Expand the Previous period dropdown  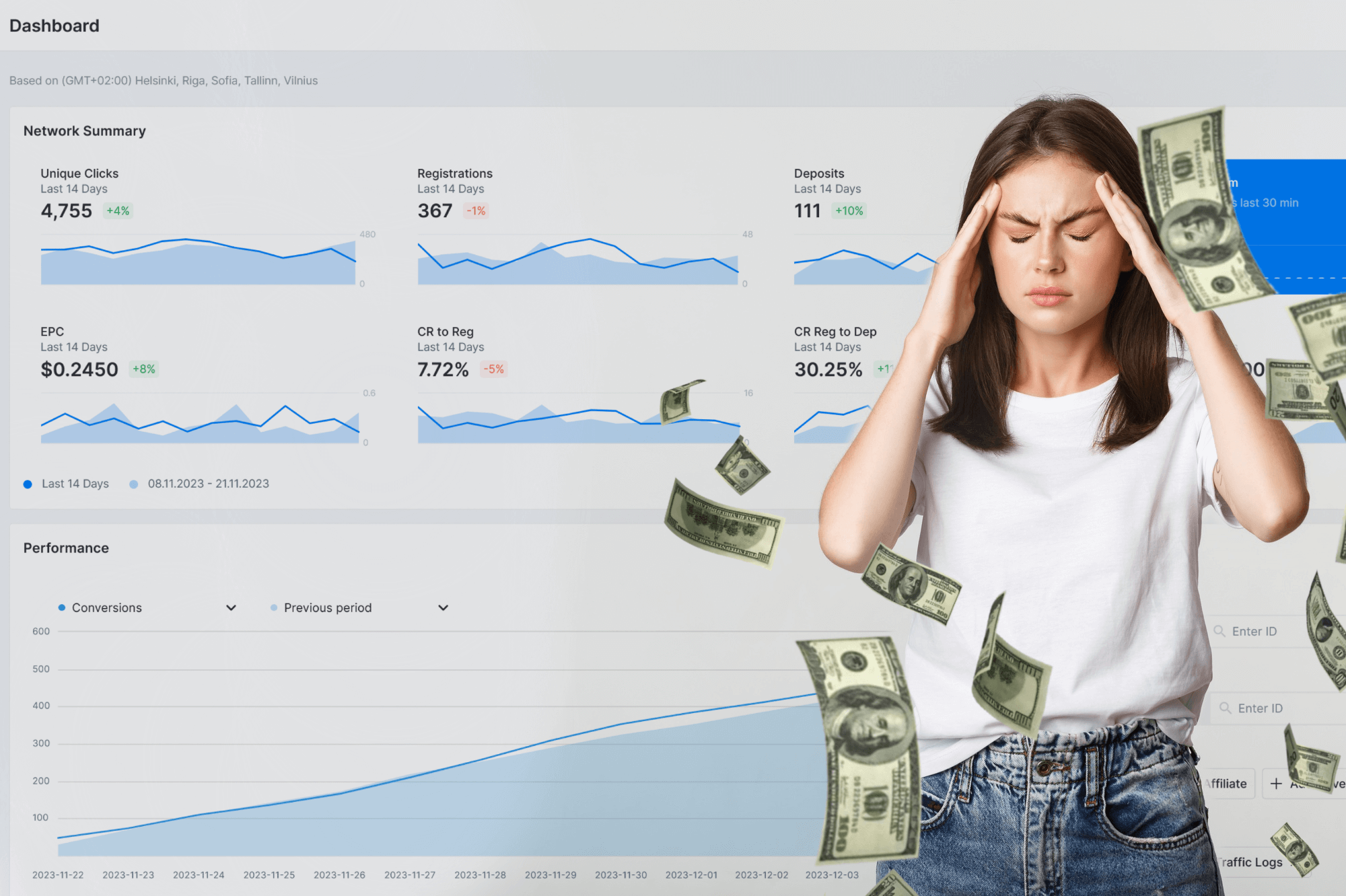coord(359,607)
